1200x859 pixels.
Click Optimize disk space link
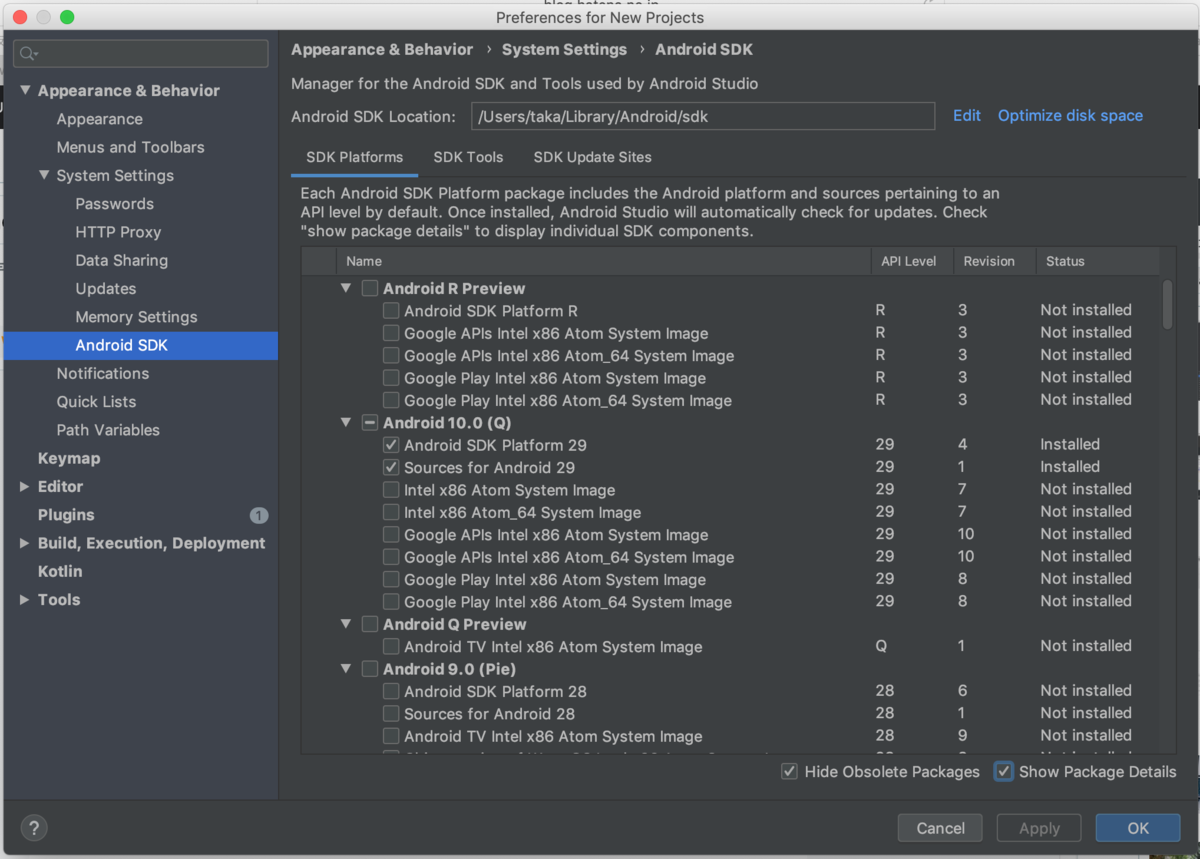pyautogui.click(x=1070, y=116)
